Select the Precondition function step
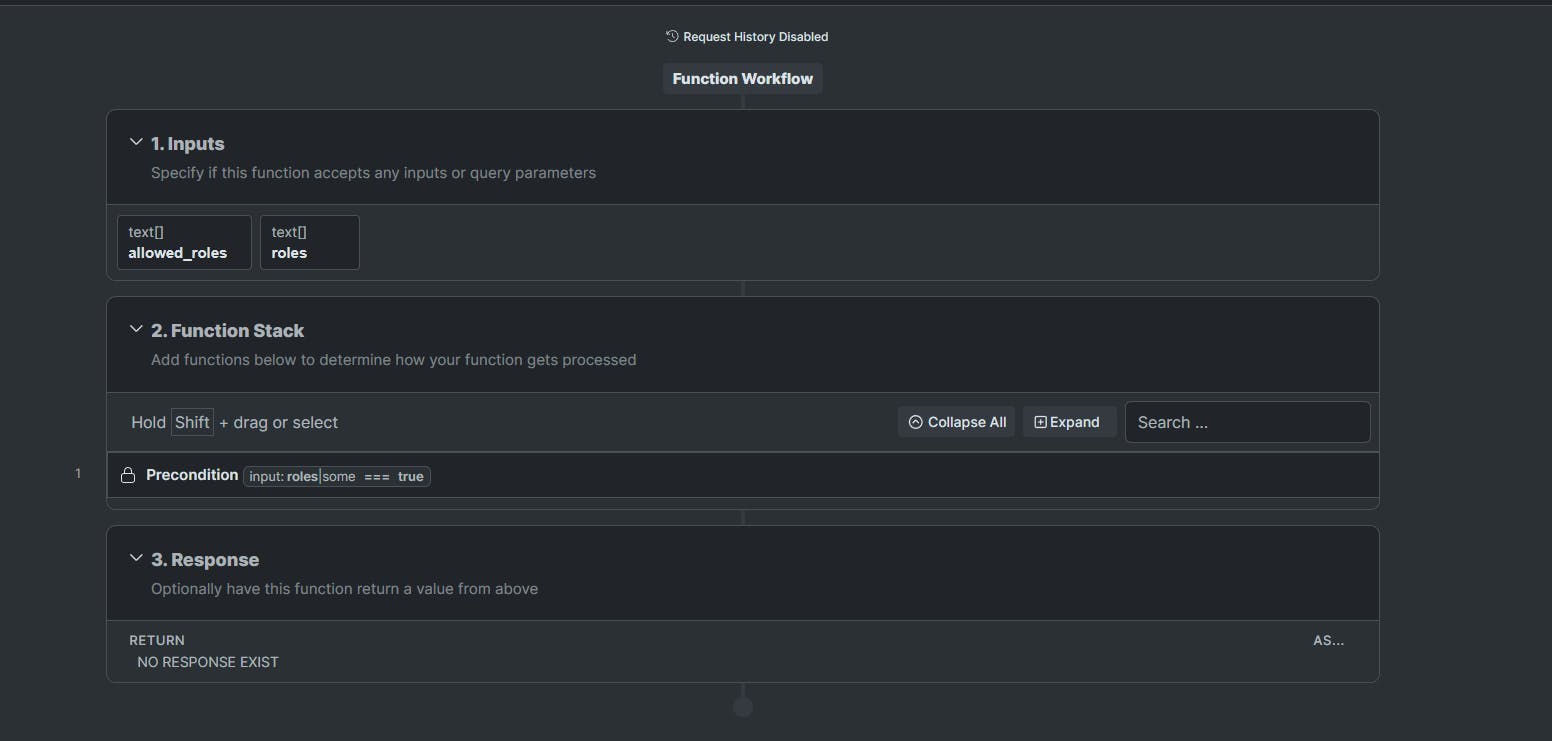This screenshot has height=741, width=1552. click(x=192, y=475)
